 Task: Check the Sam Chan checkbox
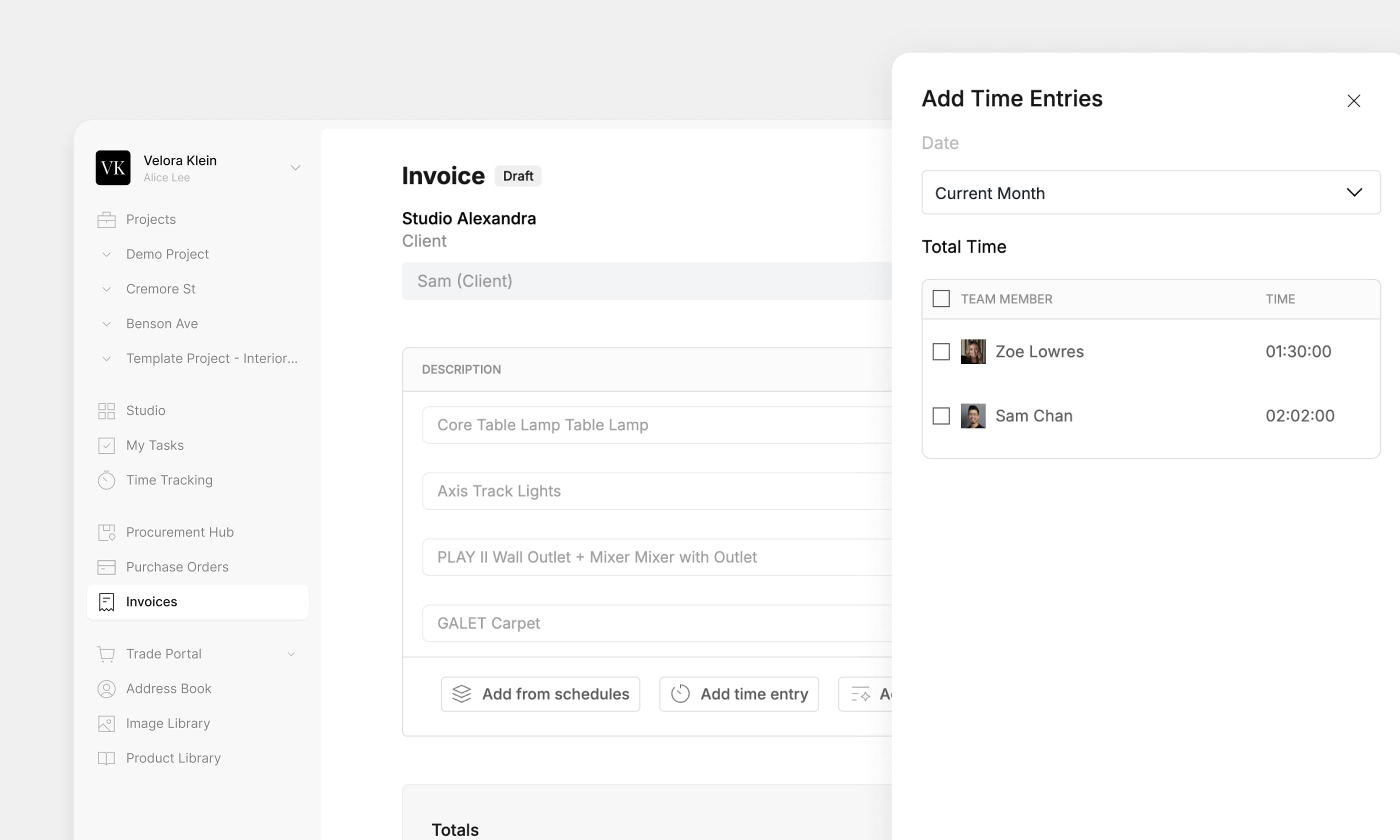tap(941, 416)
